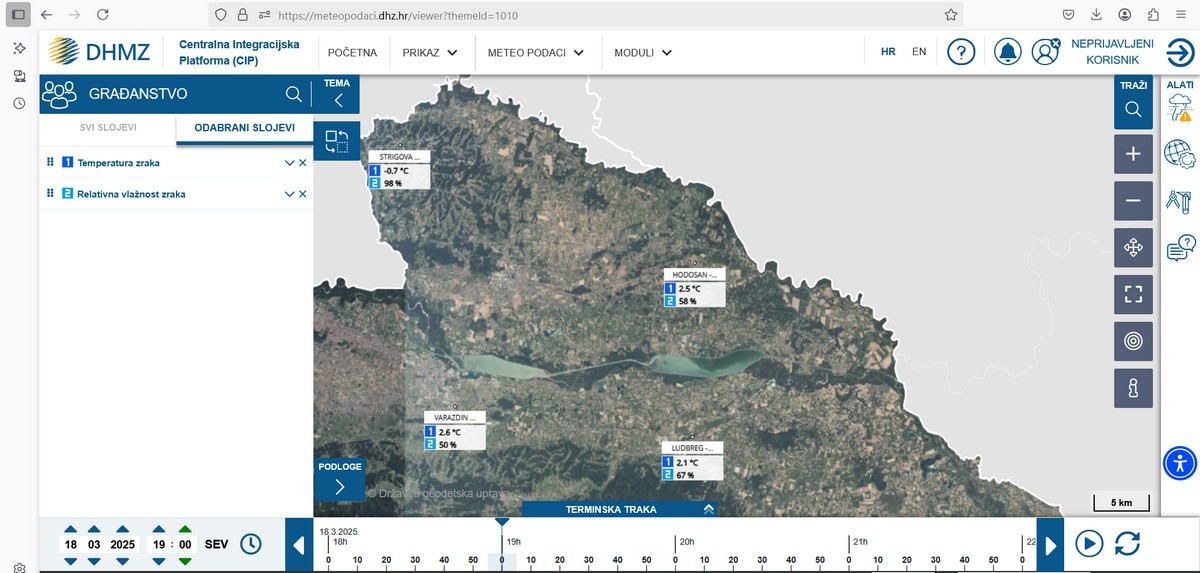Expand Relativna vlažnost zraka layer options
1200x573 pixels.
(x=289, y=194)
